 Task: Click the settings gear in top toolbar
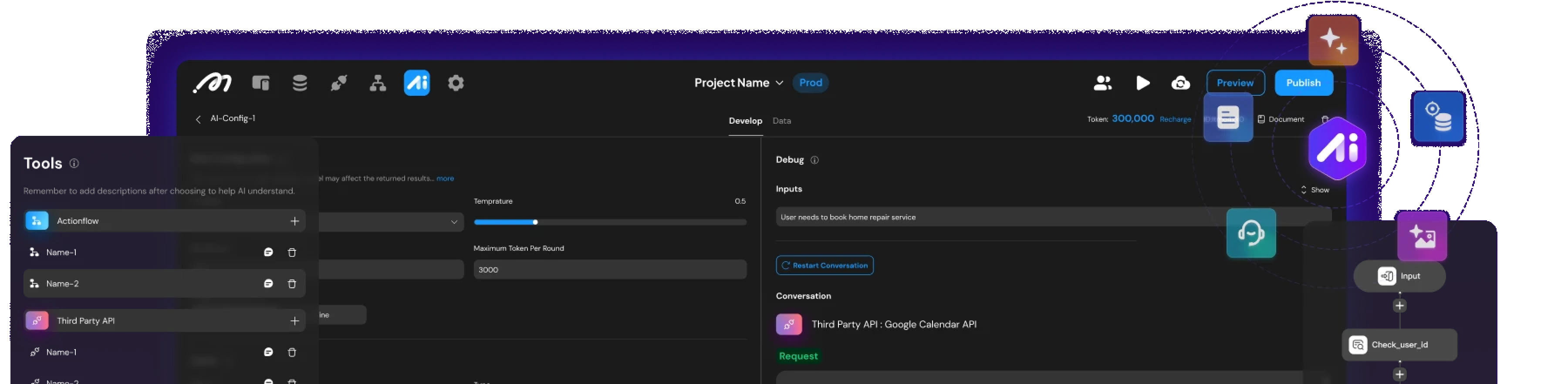click(455, 83)
